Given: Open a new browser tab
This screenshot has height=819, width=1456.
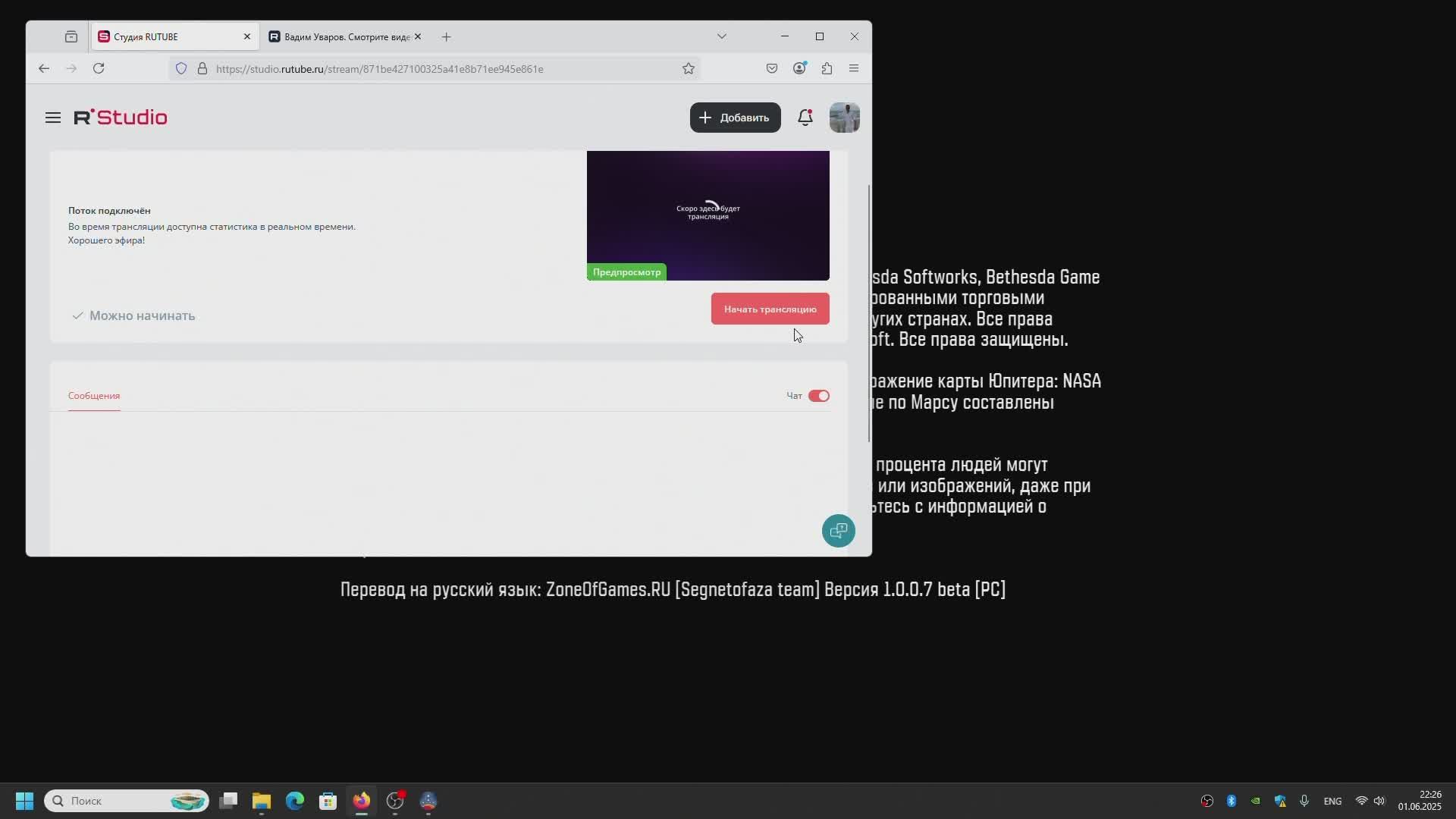Looking at the screenshot, I should click(x=446, y=36).
